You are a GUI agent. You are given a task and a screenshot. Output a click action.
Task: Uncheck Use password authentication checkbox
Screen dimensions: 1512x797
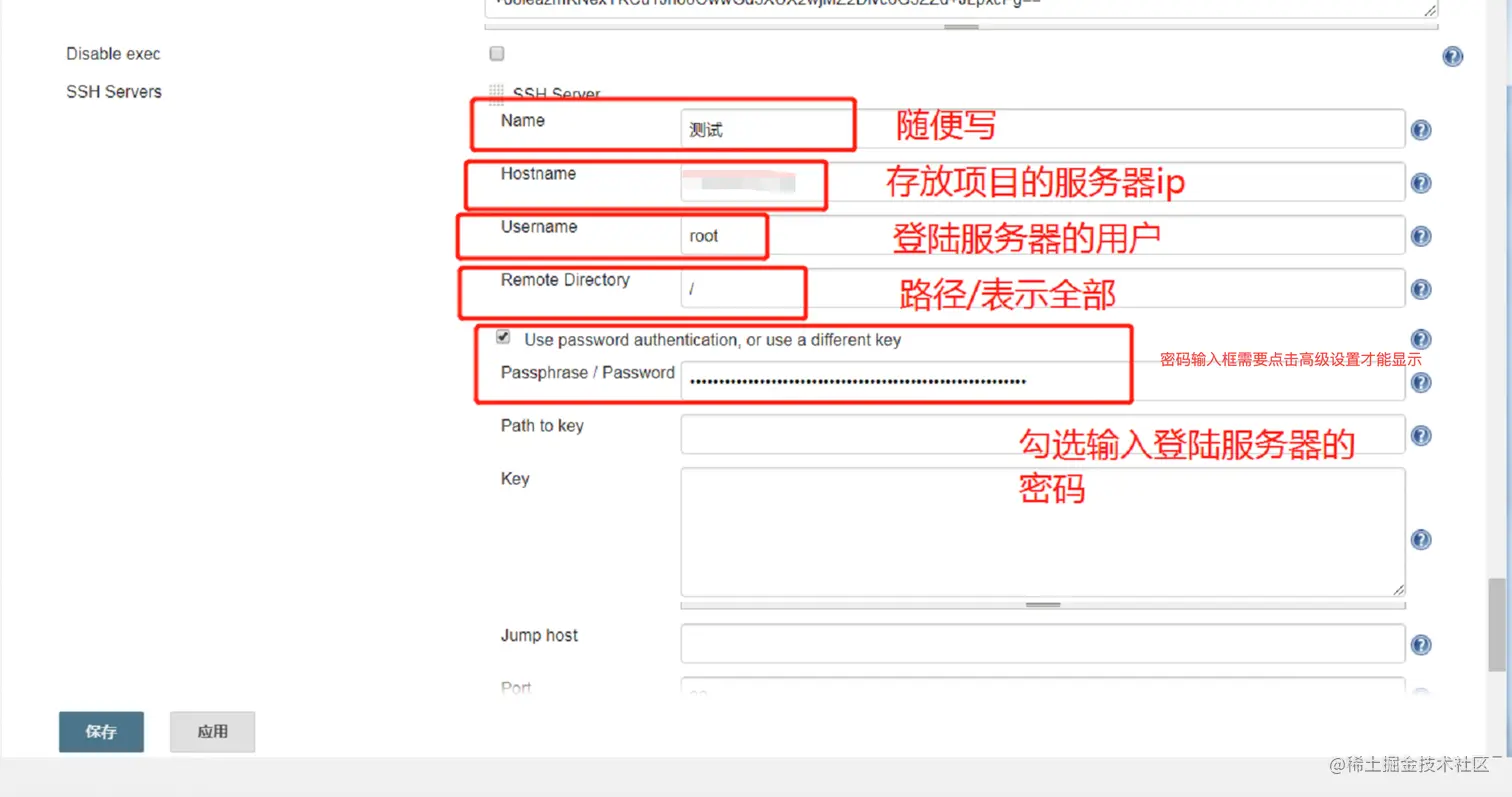[x=503, y=338]
